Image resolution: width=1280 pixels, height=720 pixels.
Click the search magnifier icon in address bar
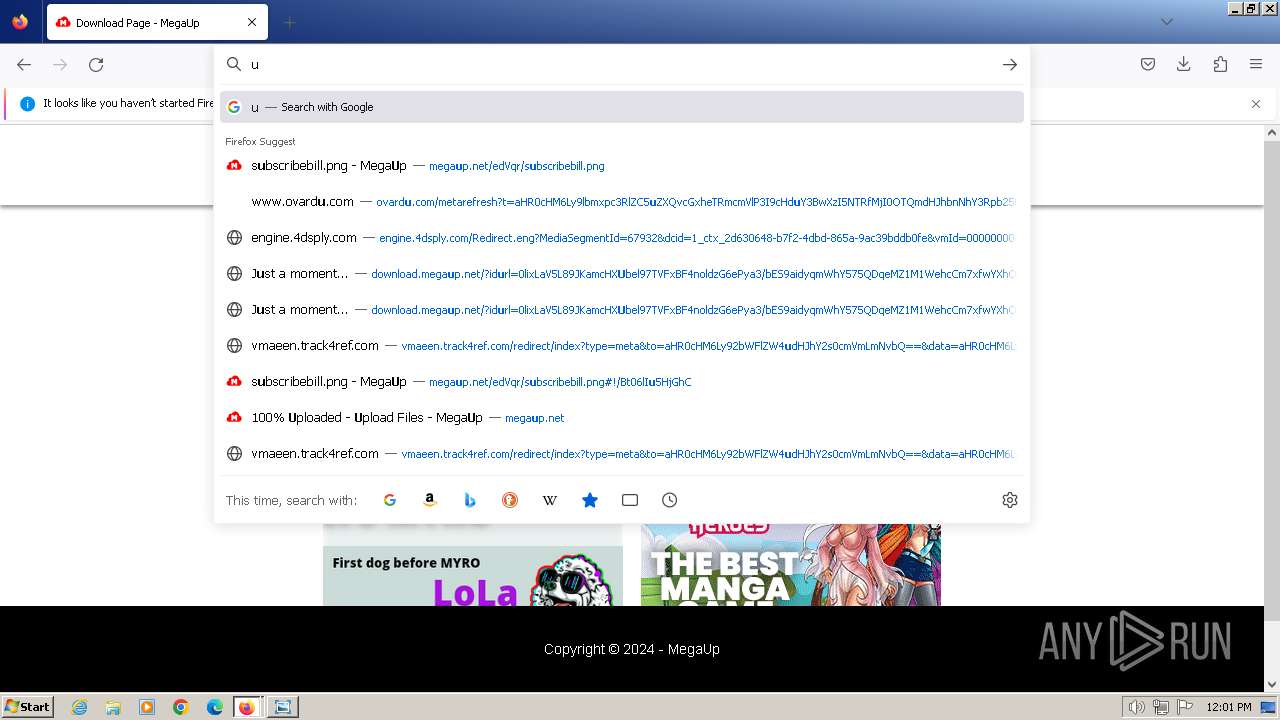234,64
